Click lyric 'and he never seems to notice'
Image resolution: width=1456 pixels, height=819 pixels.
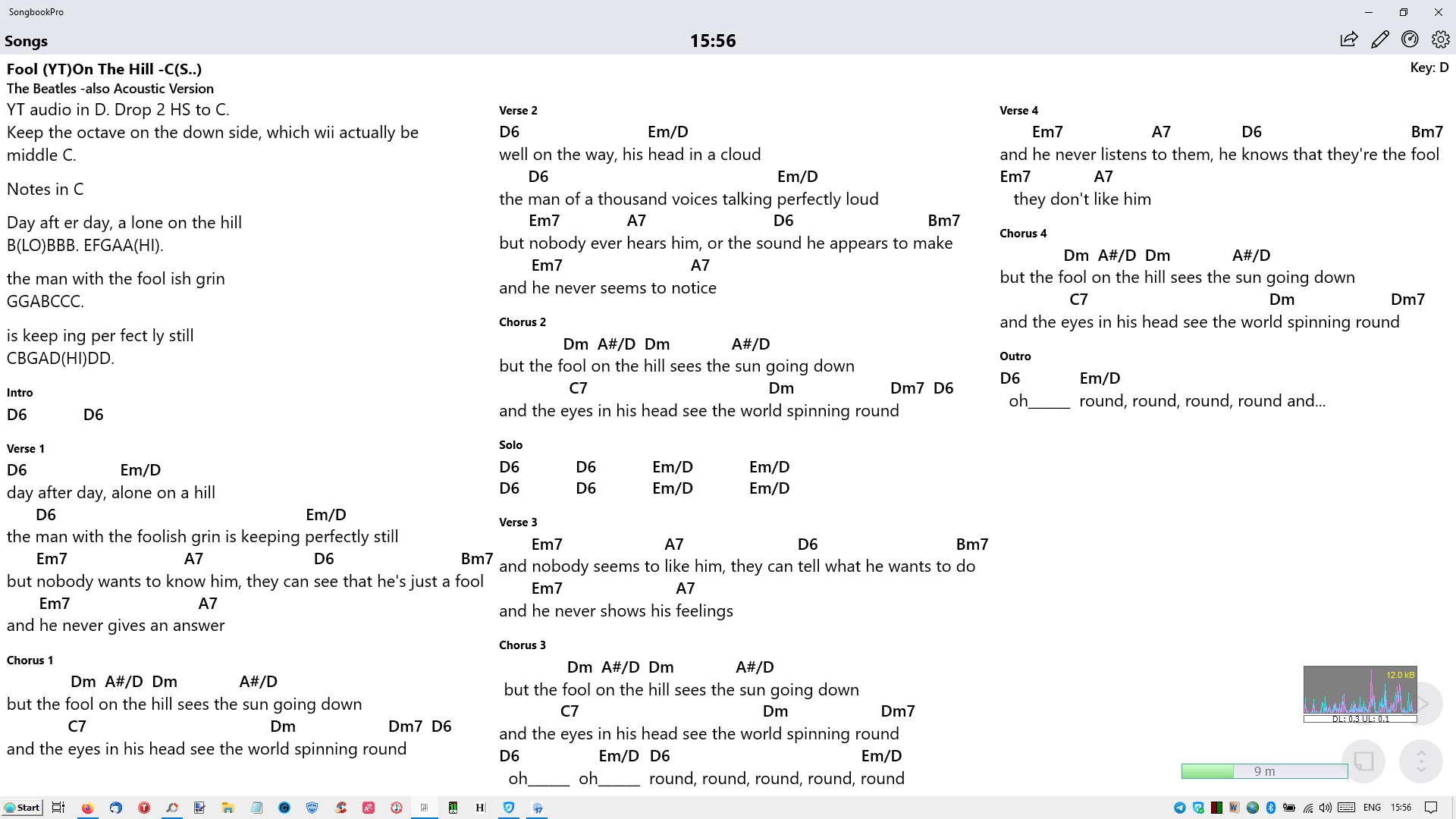coord(607,288)
